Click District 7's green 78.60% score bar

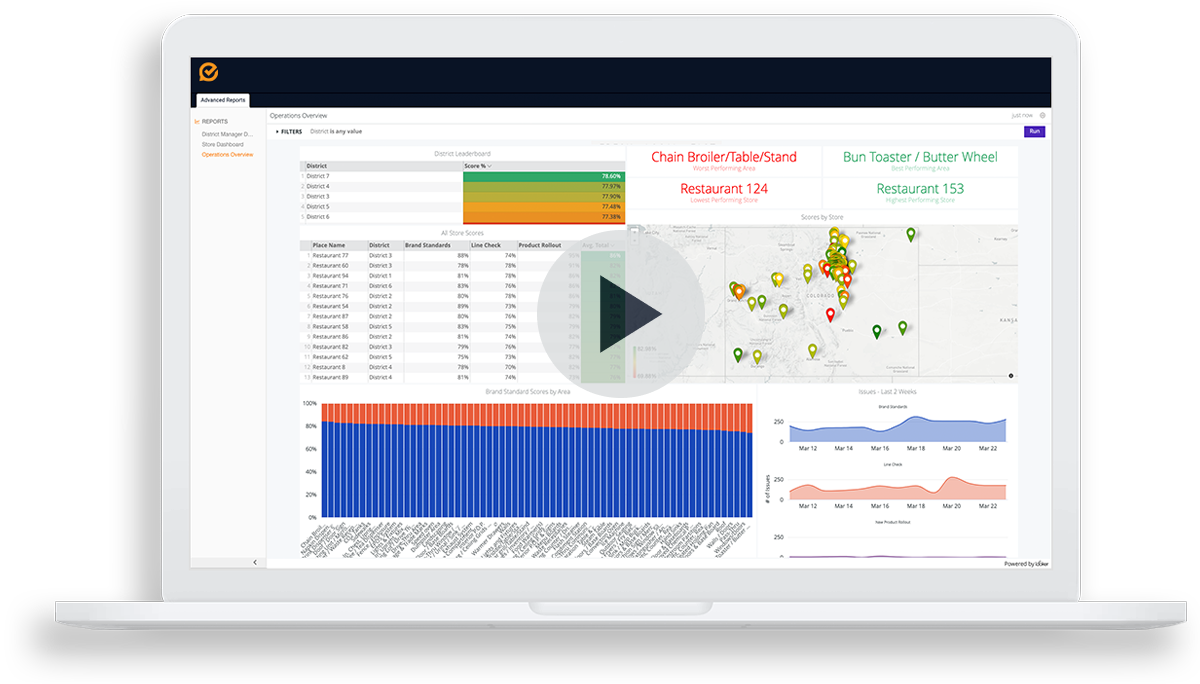[x=540, y=175]
